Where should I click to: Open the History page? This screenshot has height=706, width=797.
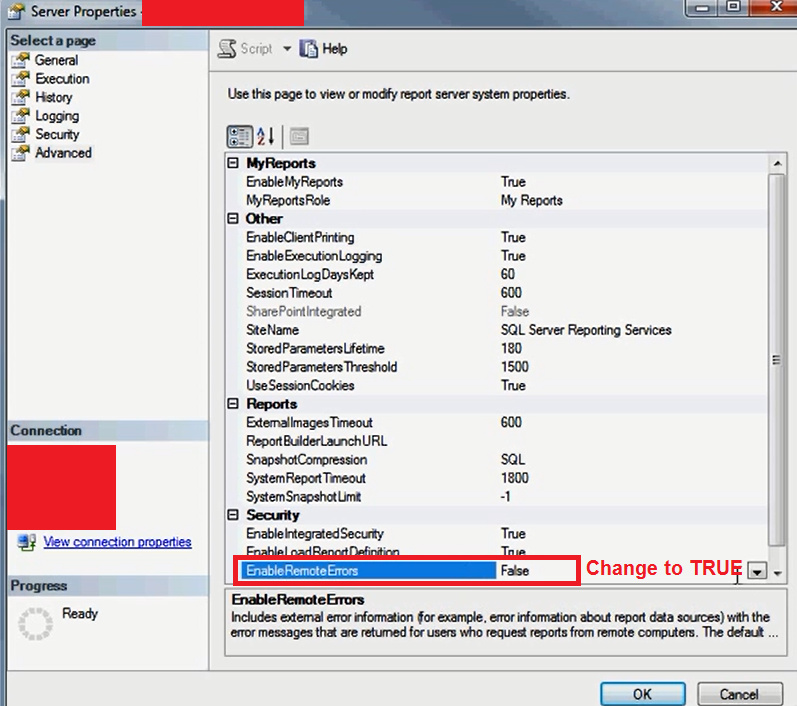pyautogui.click(x=53, y=97)
